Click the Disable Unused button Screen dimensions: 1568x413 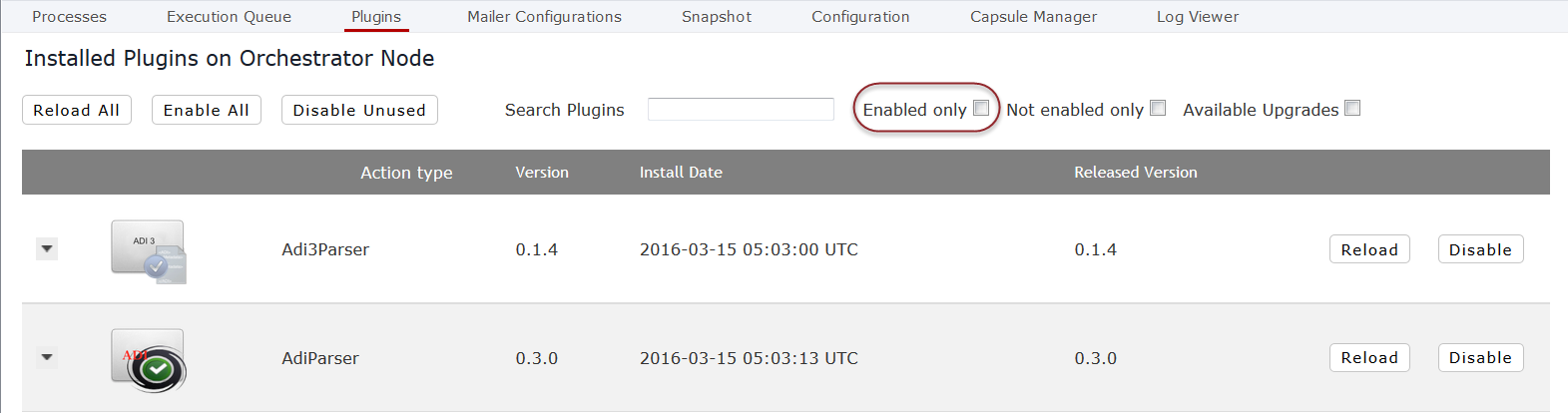(x=359, y=110)
